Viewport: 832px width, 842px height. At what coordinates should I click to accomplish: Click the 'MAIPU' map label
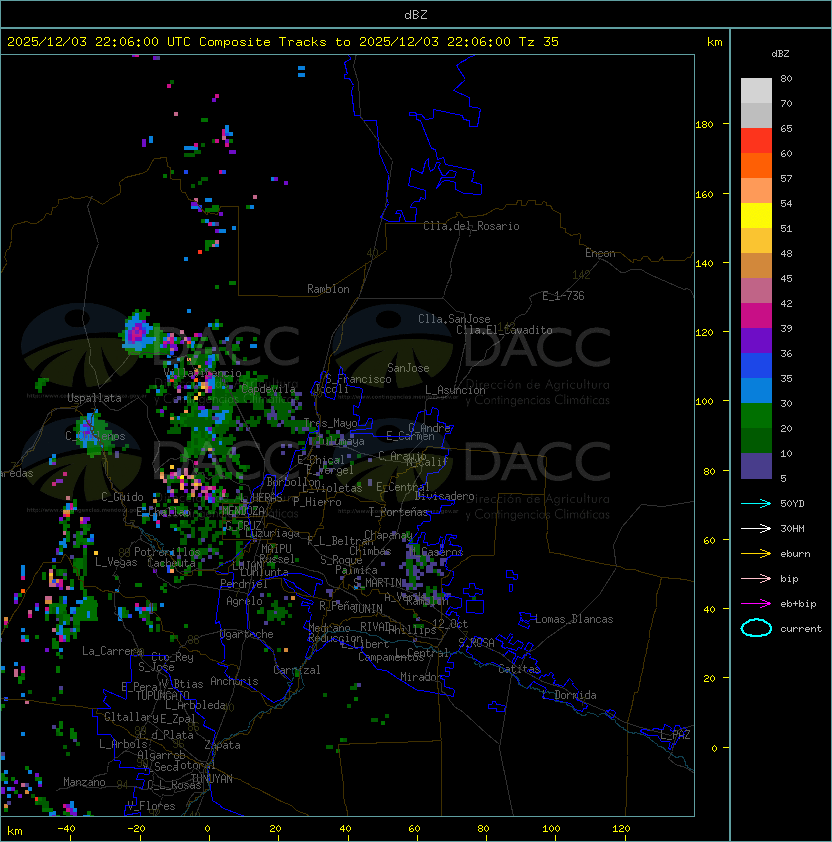coord(276,549)
